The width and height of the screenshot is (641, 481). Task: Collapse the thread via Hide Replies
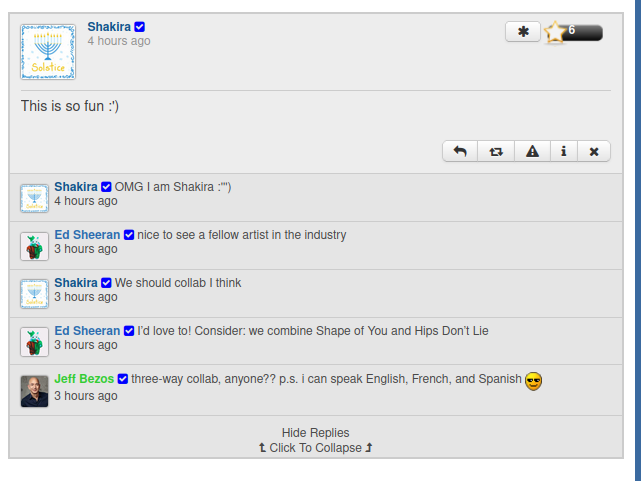click(x=315, y=432)
